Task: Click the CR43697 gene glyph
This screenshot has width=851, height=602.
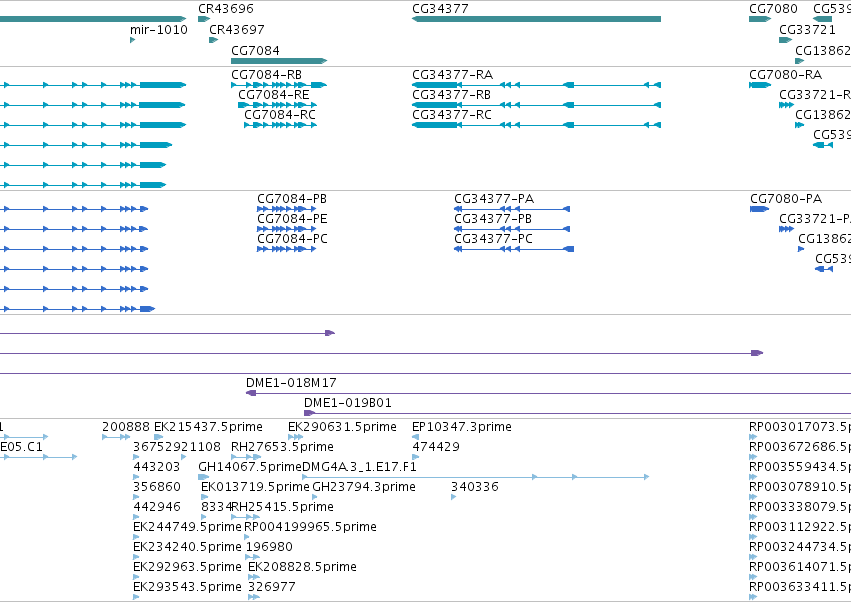Action: click(214, 40)
